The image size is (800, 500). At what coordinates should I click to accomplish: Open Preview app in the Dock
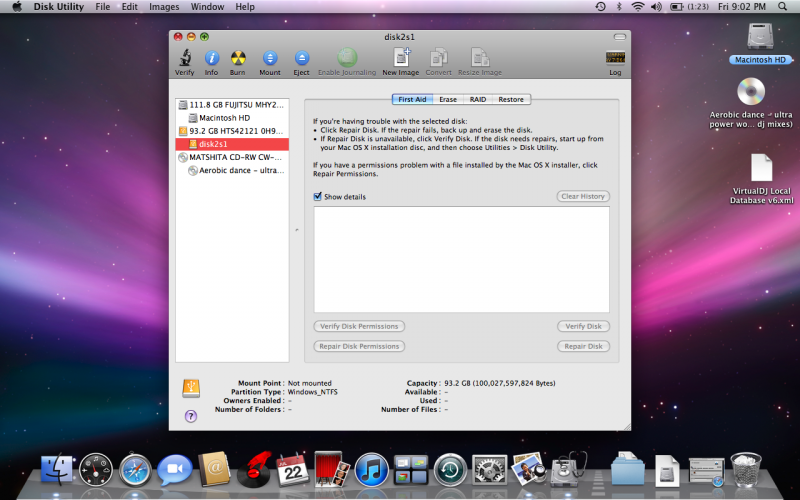pos(528,468)
